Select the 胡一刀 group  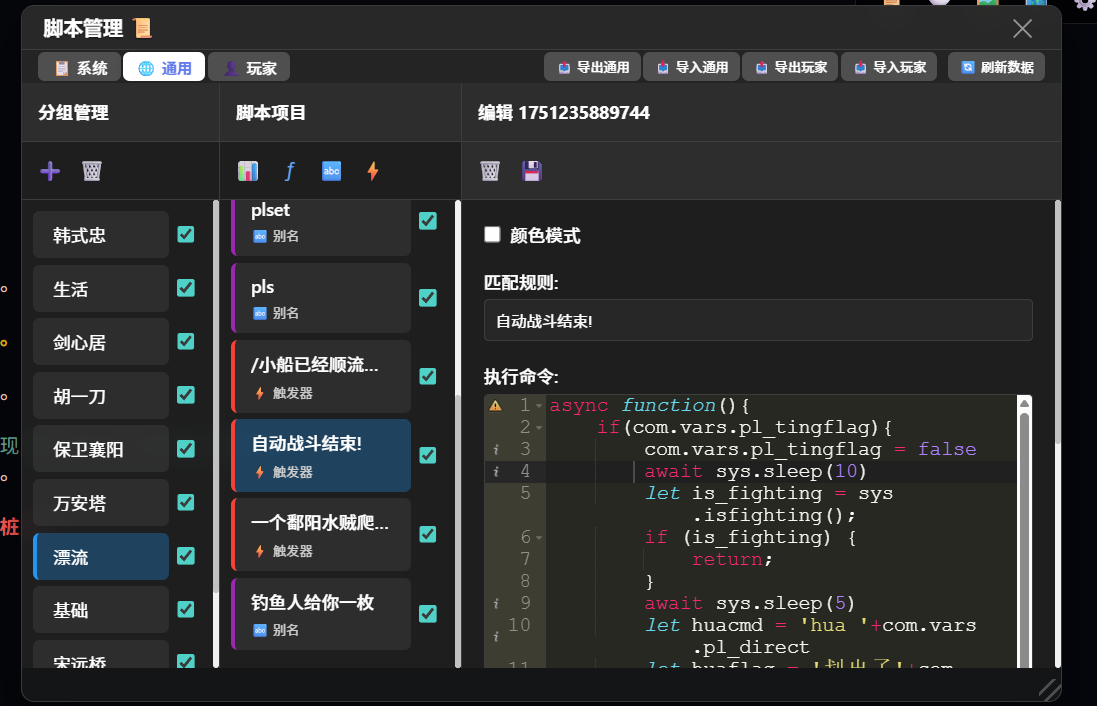coord(101,396)
